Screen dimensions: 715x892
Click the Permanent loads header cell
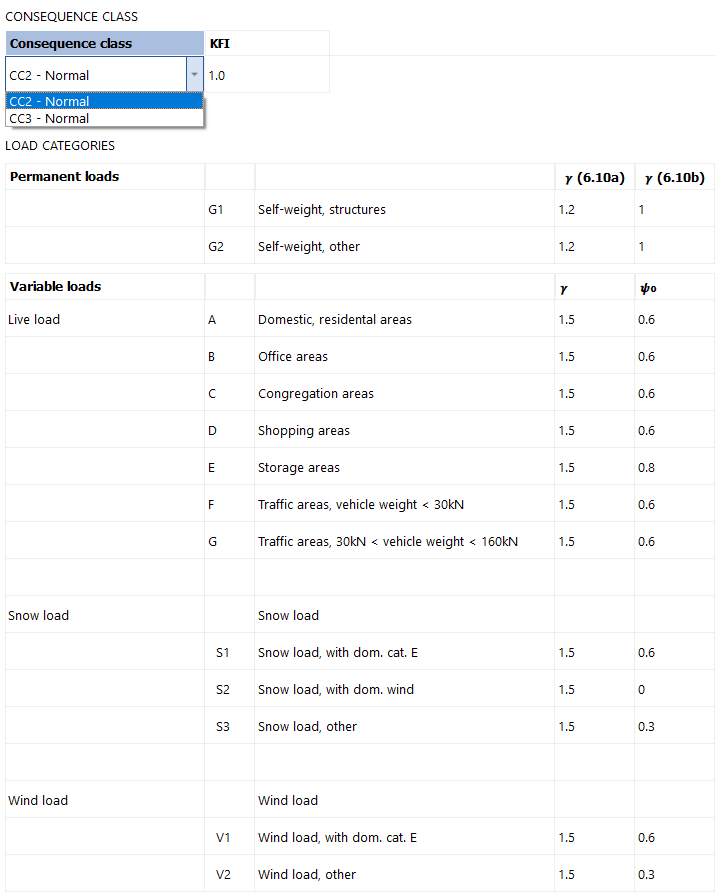click(105, 177)
